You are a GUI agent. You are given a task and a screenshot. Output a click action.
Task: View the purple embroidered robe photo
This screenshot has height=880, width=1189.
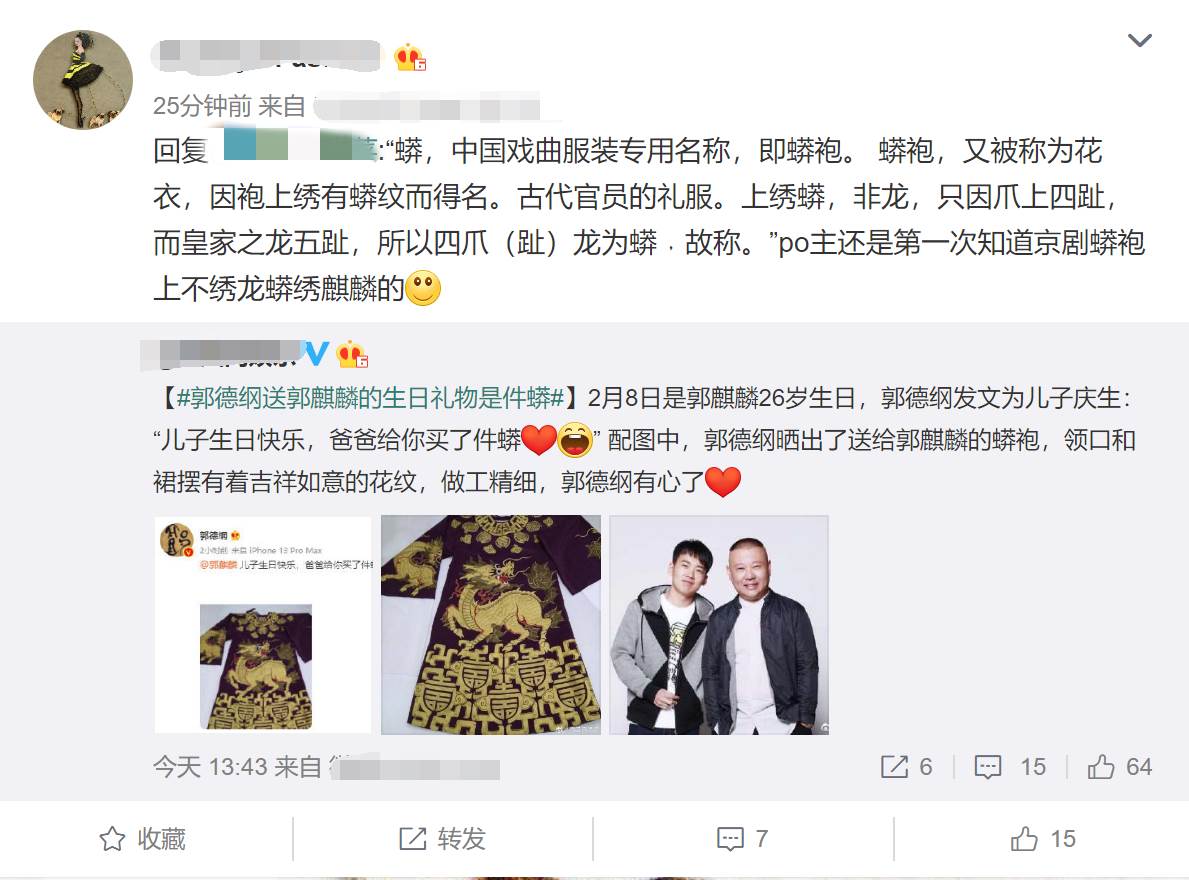pyautogui.click(x=491, y=625)
